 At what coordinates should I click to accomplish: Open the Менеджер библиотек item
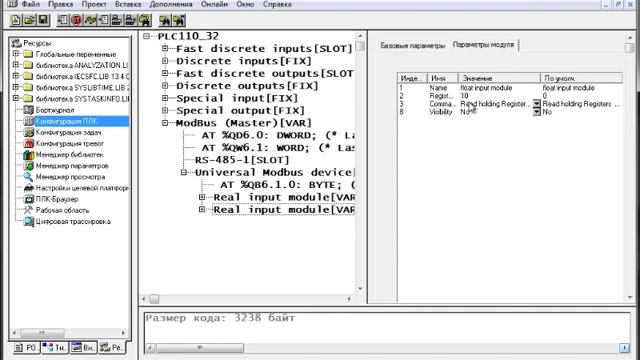tap(64, 155)
